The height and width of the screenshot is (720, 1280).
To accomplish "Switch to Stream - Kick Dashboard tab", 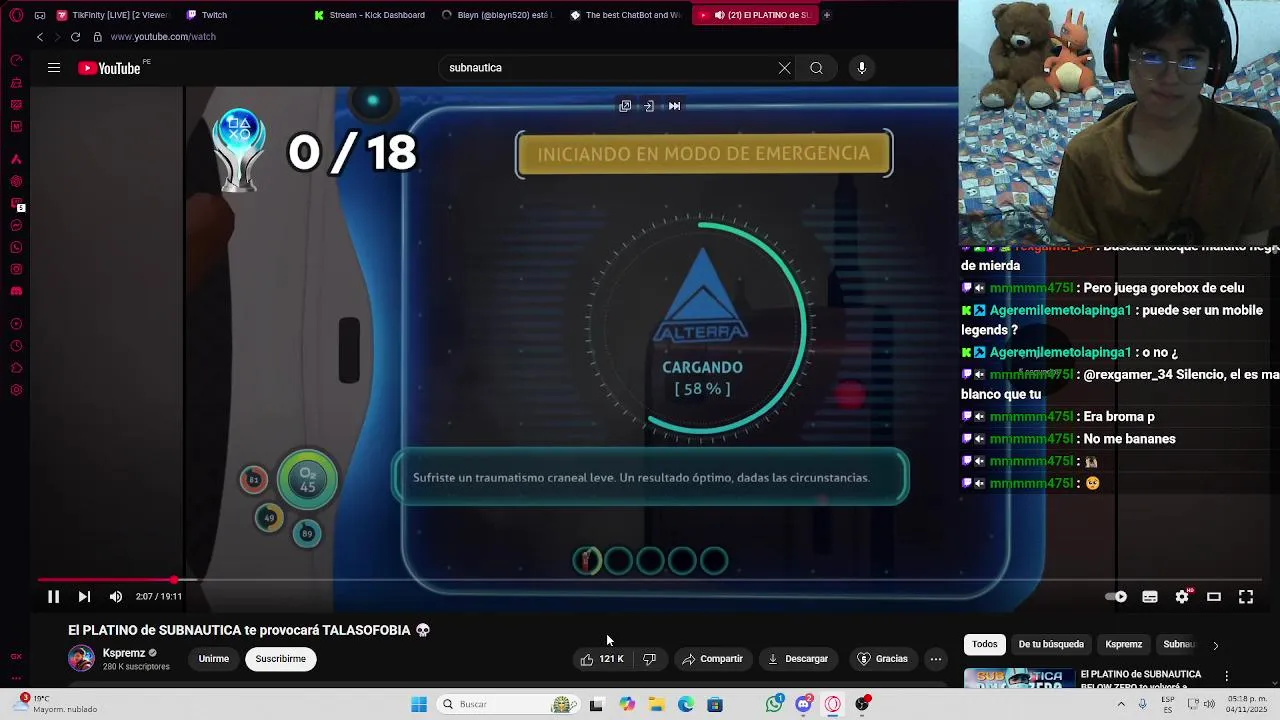I will point(370,15).
